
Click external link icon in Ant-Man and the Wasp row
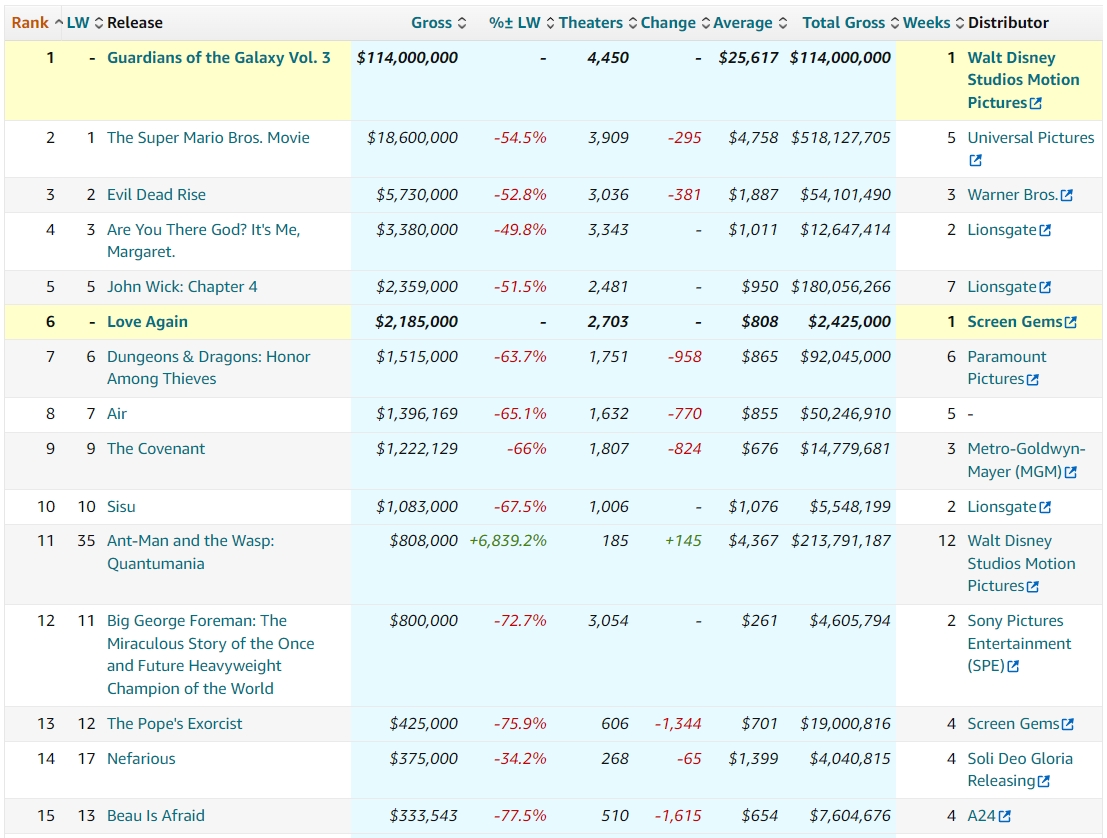pyautogui.click(x=1033, y=586)
